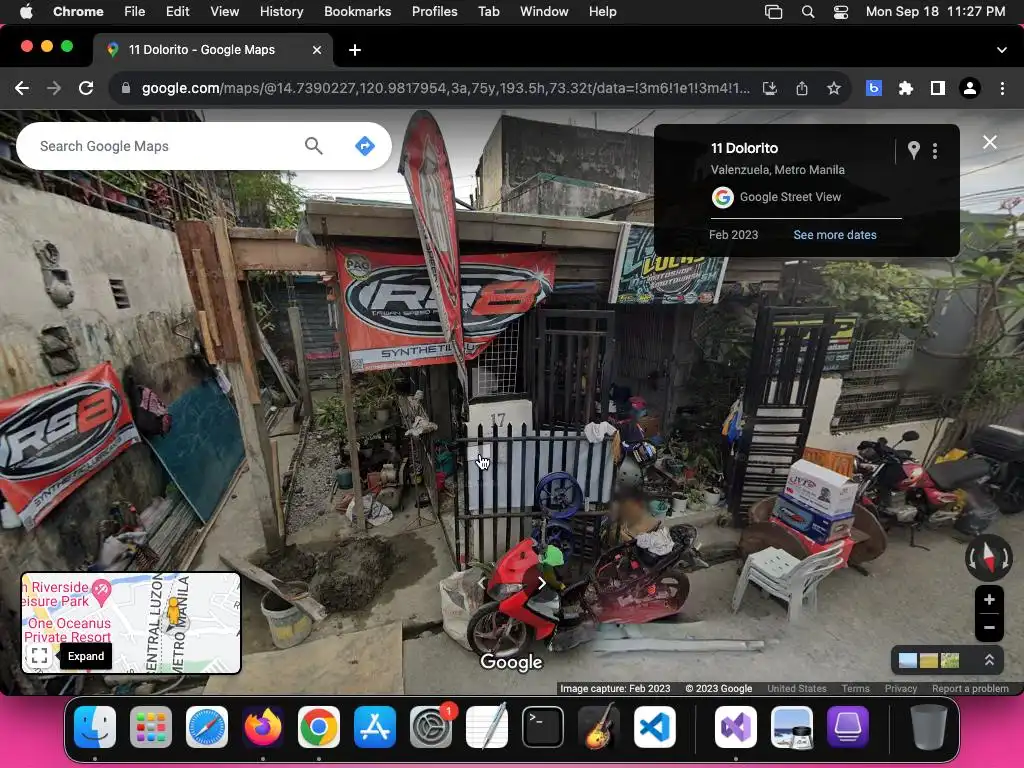1024x768 pixels.
Task: Move using the left navigation arrow on street
Action: [x=482, y=583]
